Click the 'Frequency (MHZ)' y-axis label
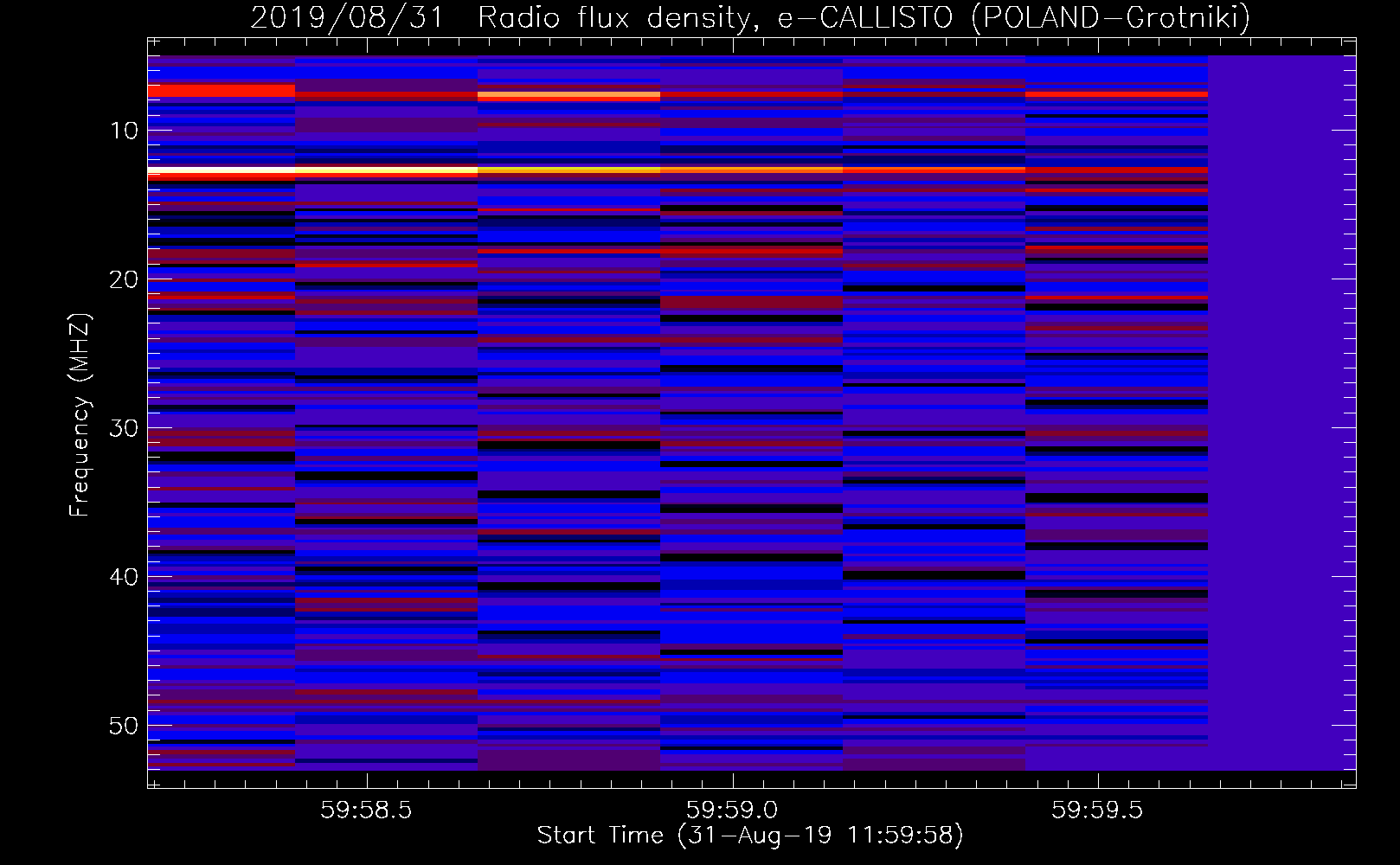The image size is (1400, 865). pos(80,415)
